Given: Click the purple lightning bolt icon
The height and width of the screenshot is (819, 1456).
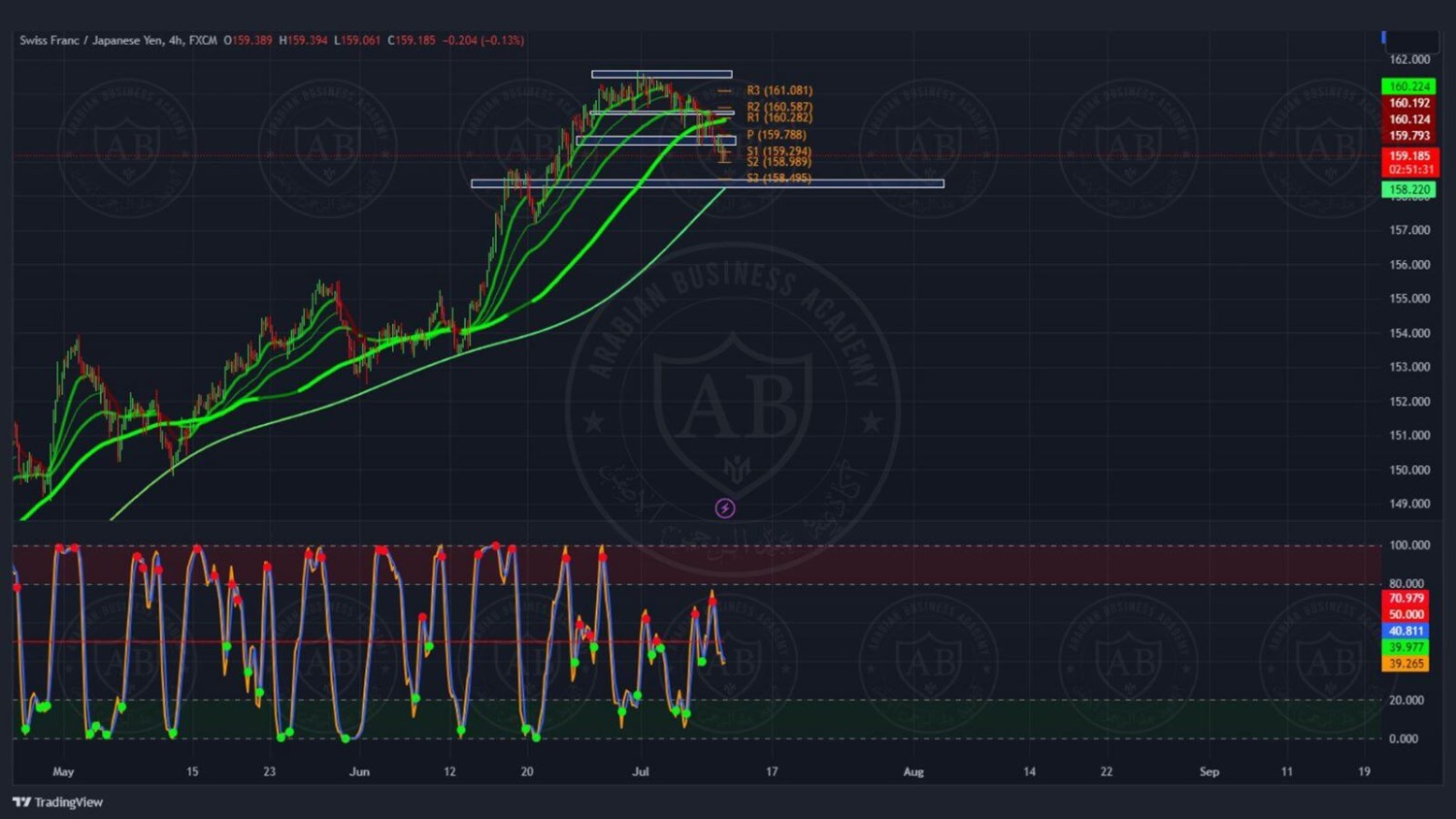Looking at the screenshot, I should (x=725, y=508).
